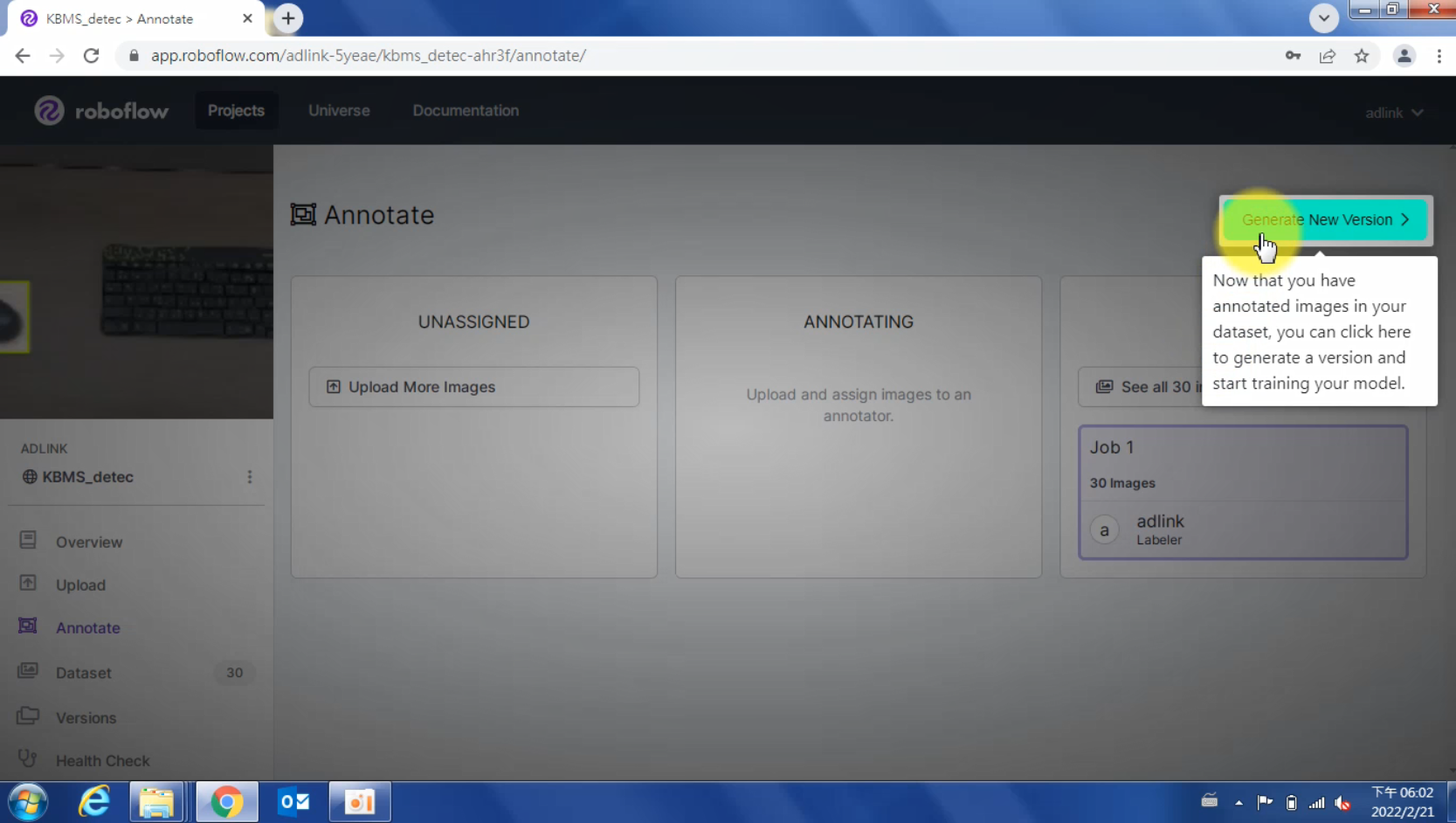1456x823 pixels.
Task: Click the bookmark star icon
Action: (1362, 56)
